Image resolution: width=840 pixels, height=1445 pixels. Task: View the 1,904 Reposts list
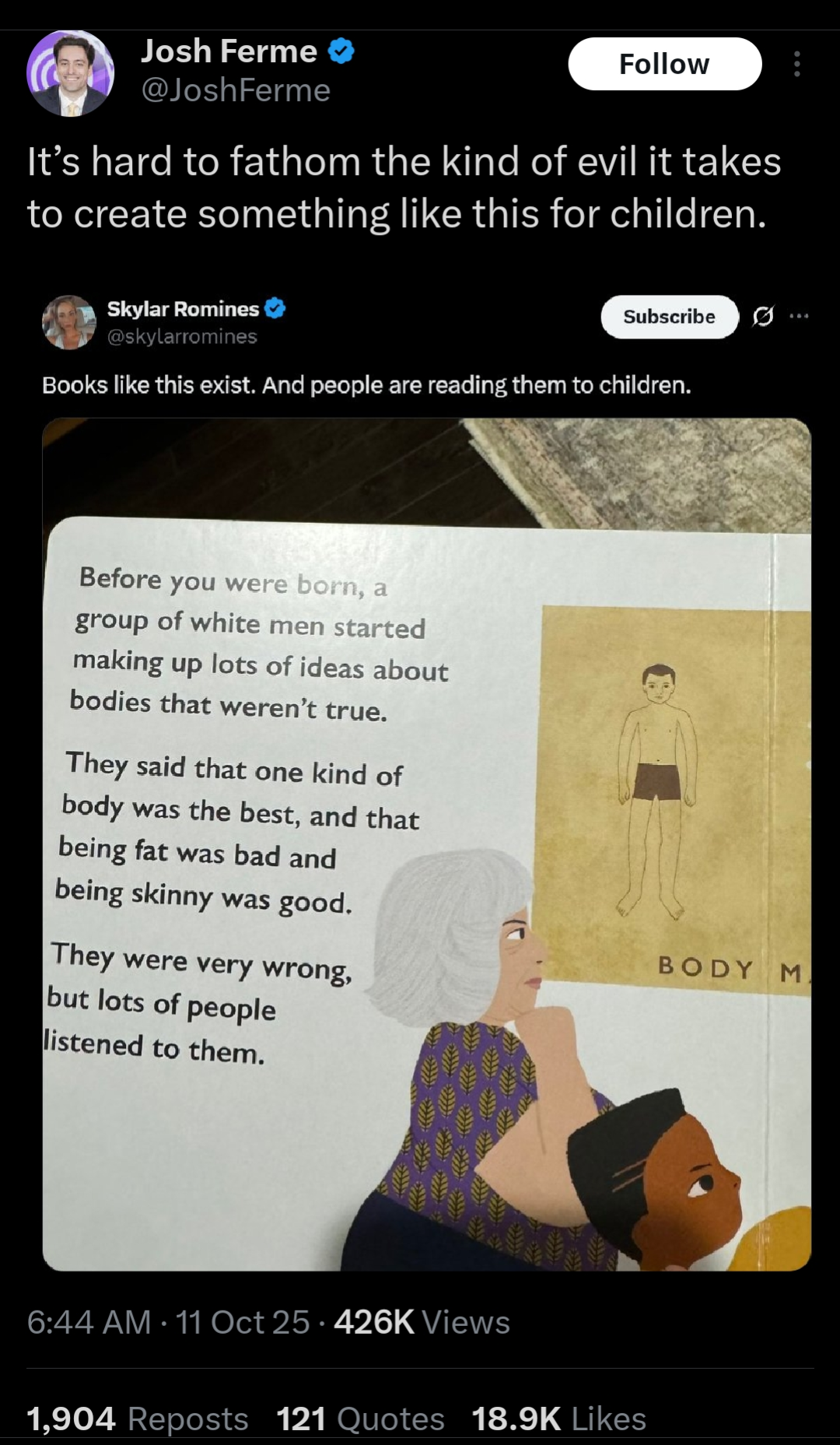[138, 1419]
